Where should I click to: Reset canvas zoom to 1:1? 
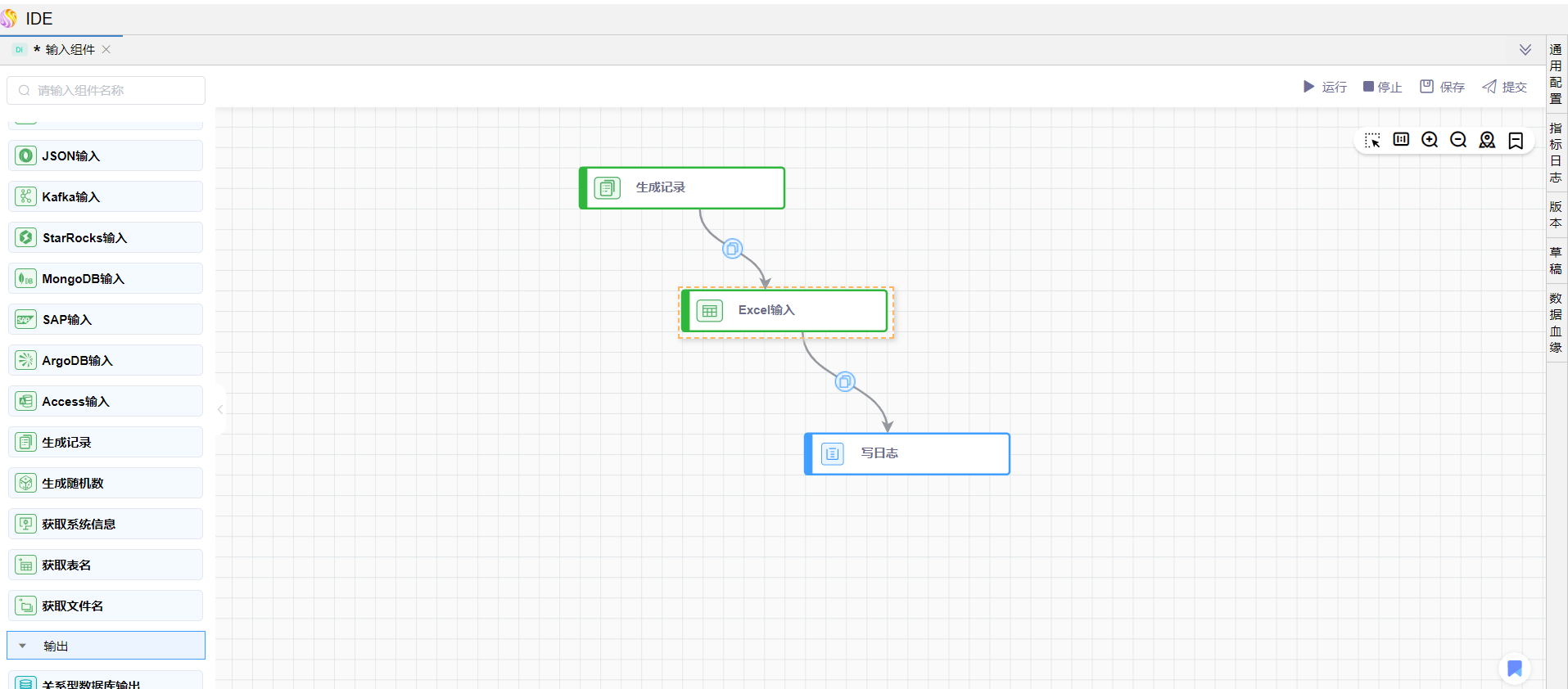pyautogui.click(x=1401, y=140)
